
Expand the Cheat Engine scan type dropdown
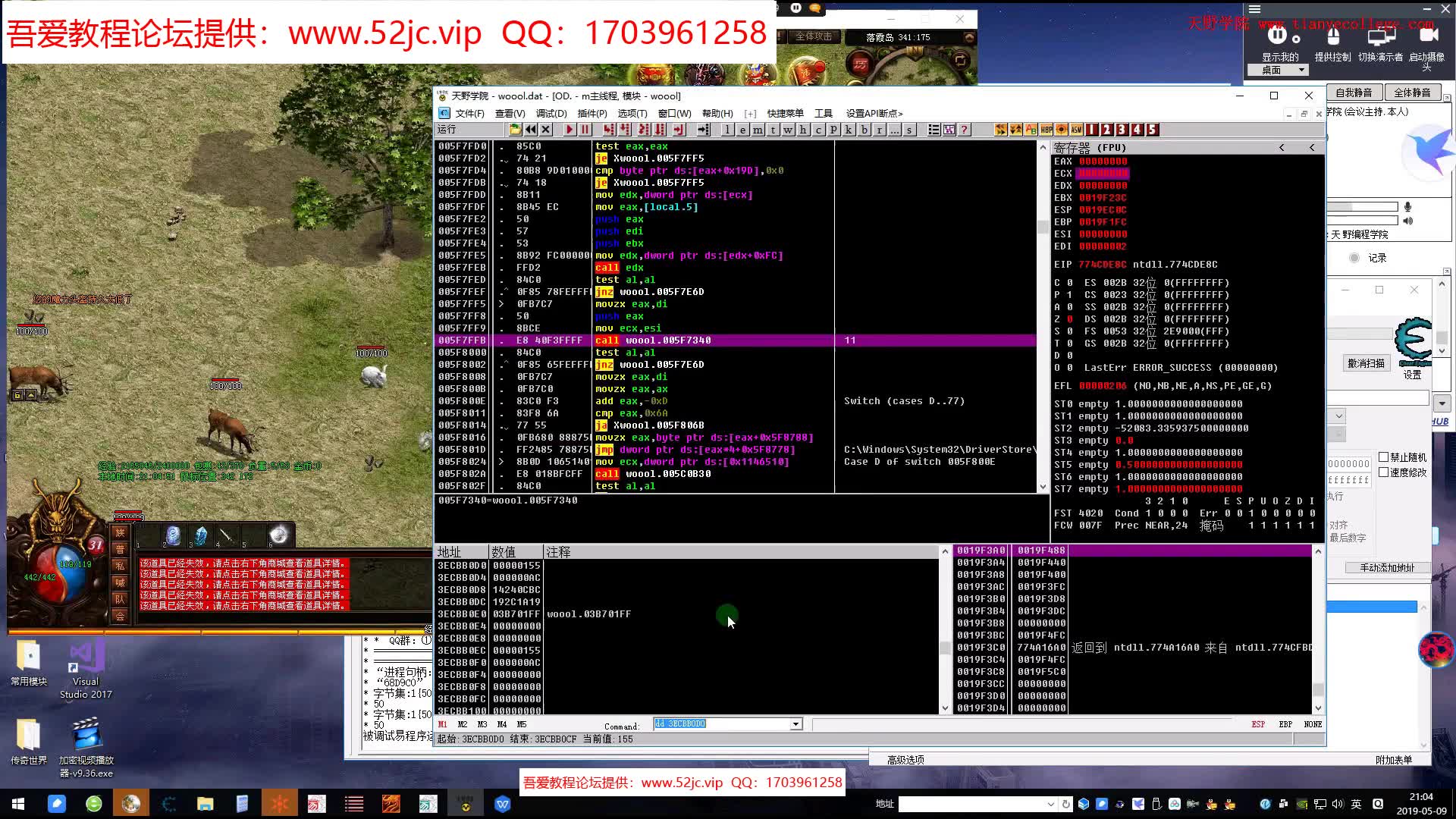pyautogui.click(x=1338, y=416)
